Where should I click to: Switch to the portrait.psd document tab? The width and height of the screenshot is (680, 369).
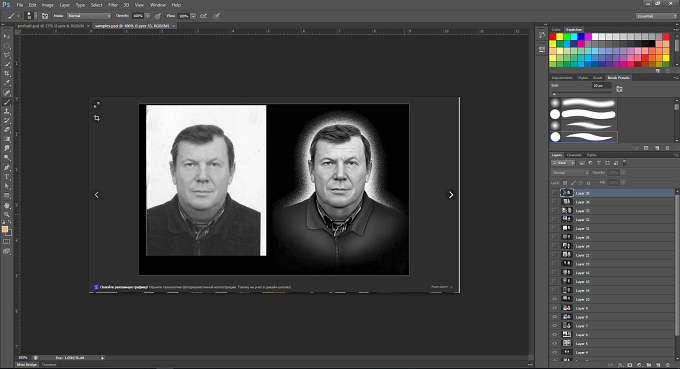[51, 26]
